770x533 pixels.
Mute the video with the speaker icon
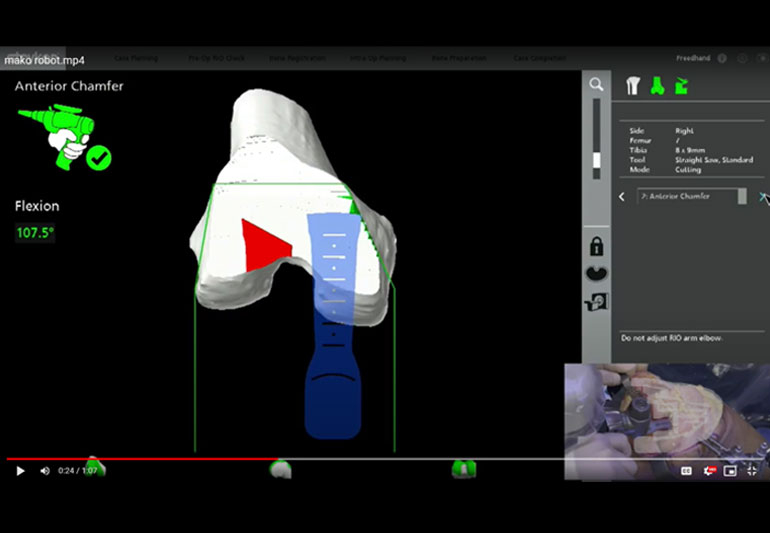(45, 471)
